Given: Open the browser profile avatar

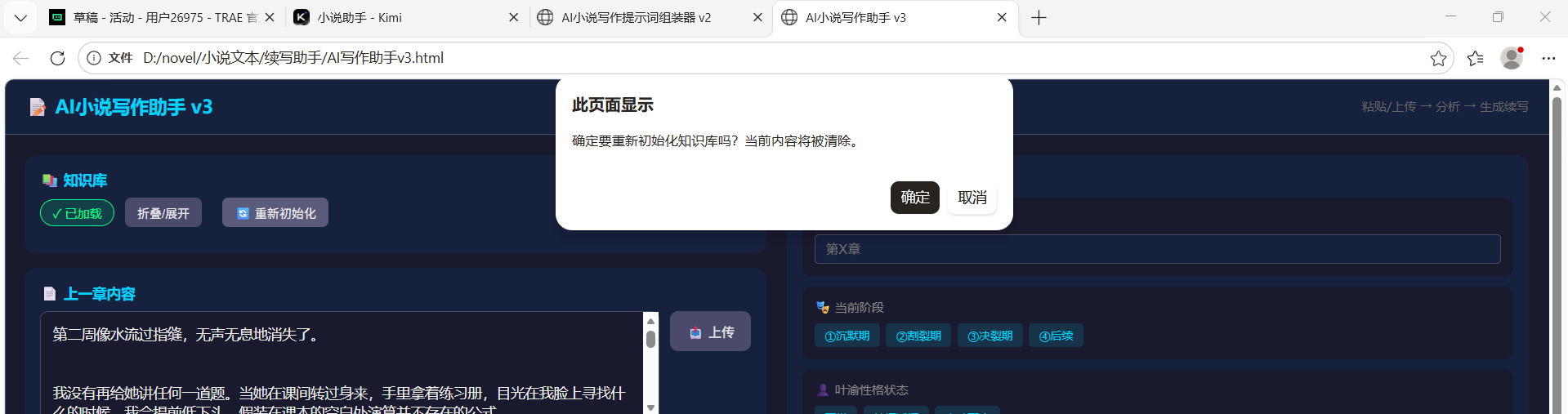Looking at the screenshot, I should point(1512,58).
